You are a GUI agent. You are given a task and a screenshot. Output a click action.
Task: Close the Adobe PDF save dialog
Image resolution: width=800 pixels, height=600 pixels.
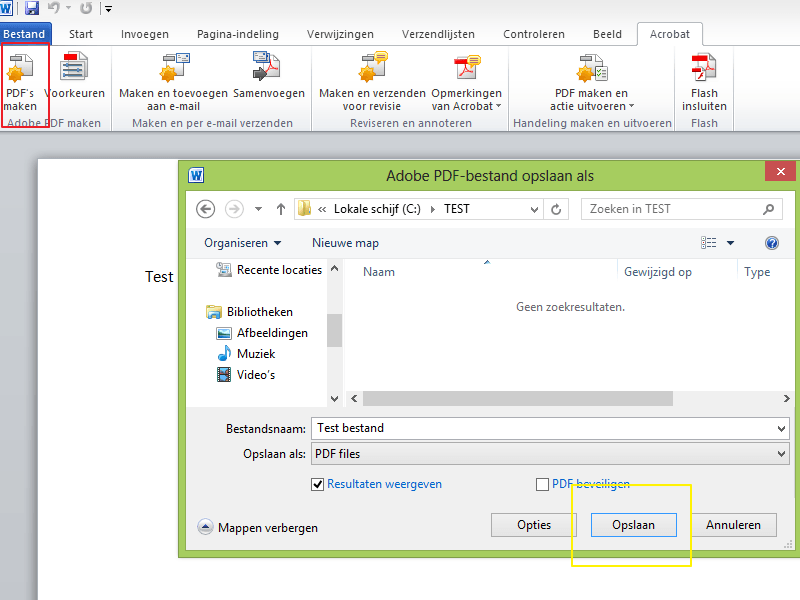780,171
